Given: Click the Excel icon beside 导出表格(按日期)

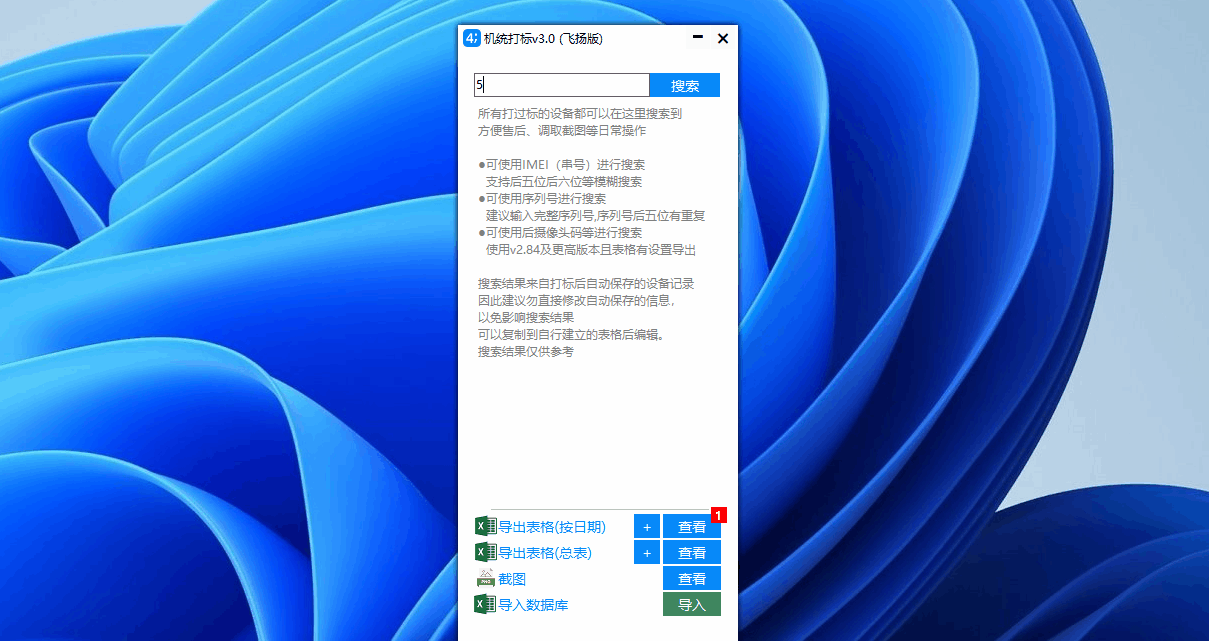Looking at the screenshot, I should point(485,526).
